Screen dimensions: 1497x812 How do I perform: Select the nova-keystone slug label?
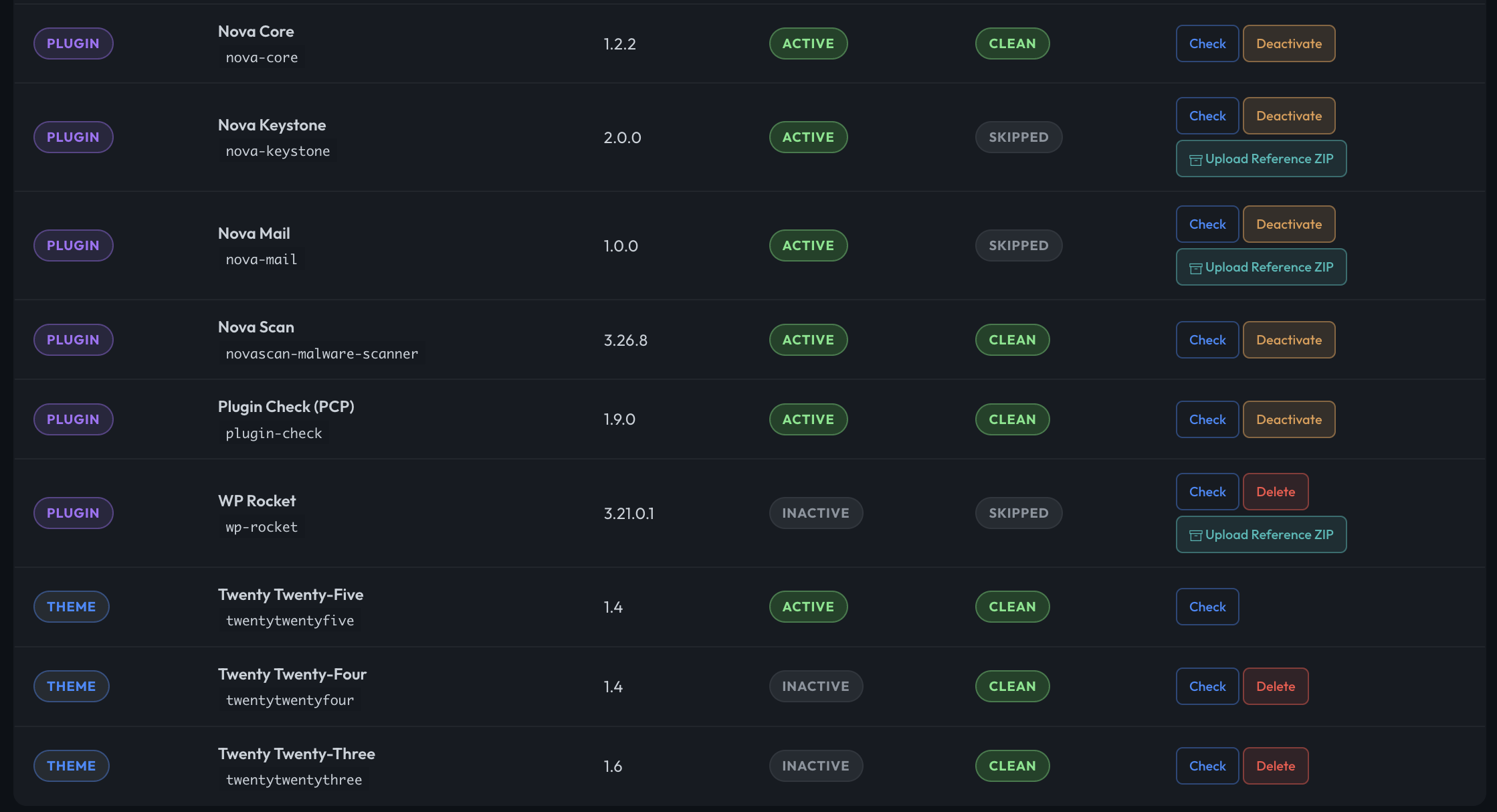[277, 151]
